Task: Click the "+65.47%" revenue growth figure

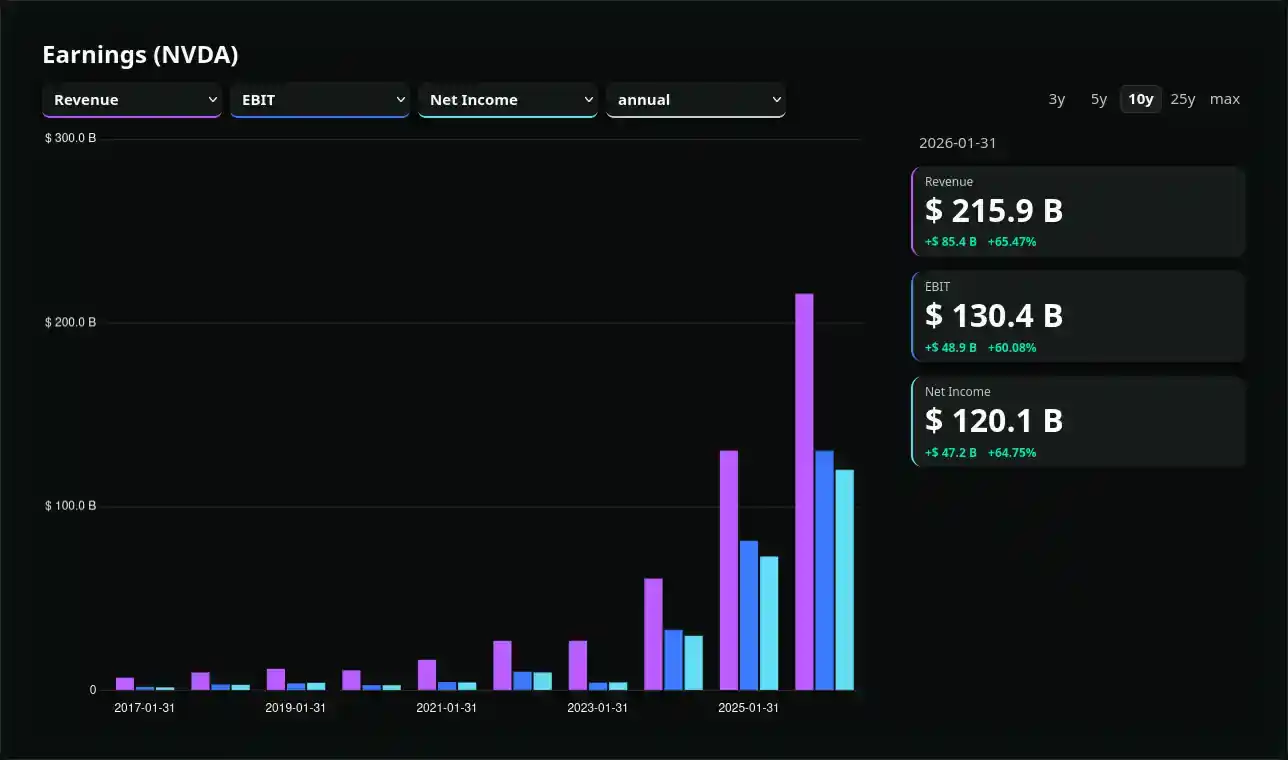Action: pyautogui.click(x=1012, y=242)
